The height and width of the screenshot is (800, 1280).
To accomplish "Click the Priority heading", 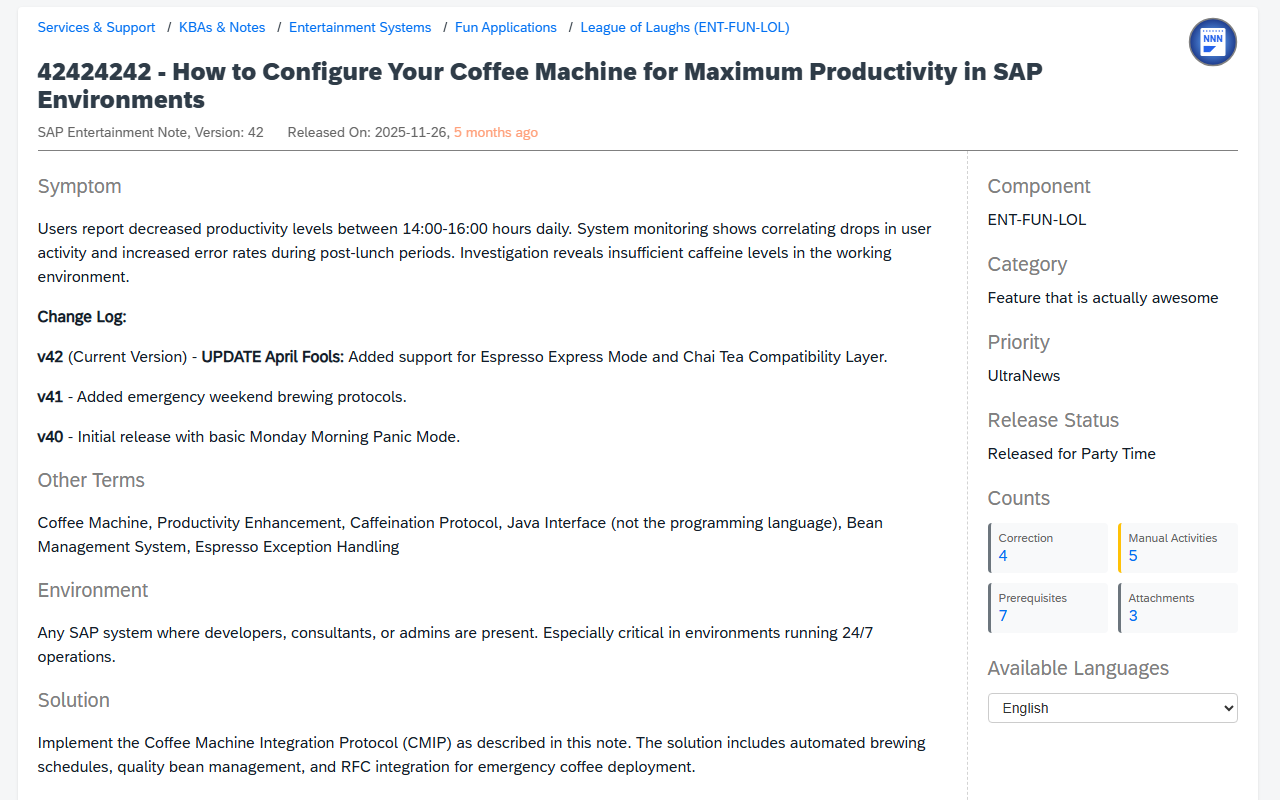I will click(x=1019, y=343).
